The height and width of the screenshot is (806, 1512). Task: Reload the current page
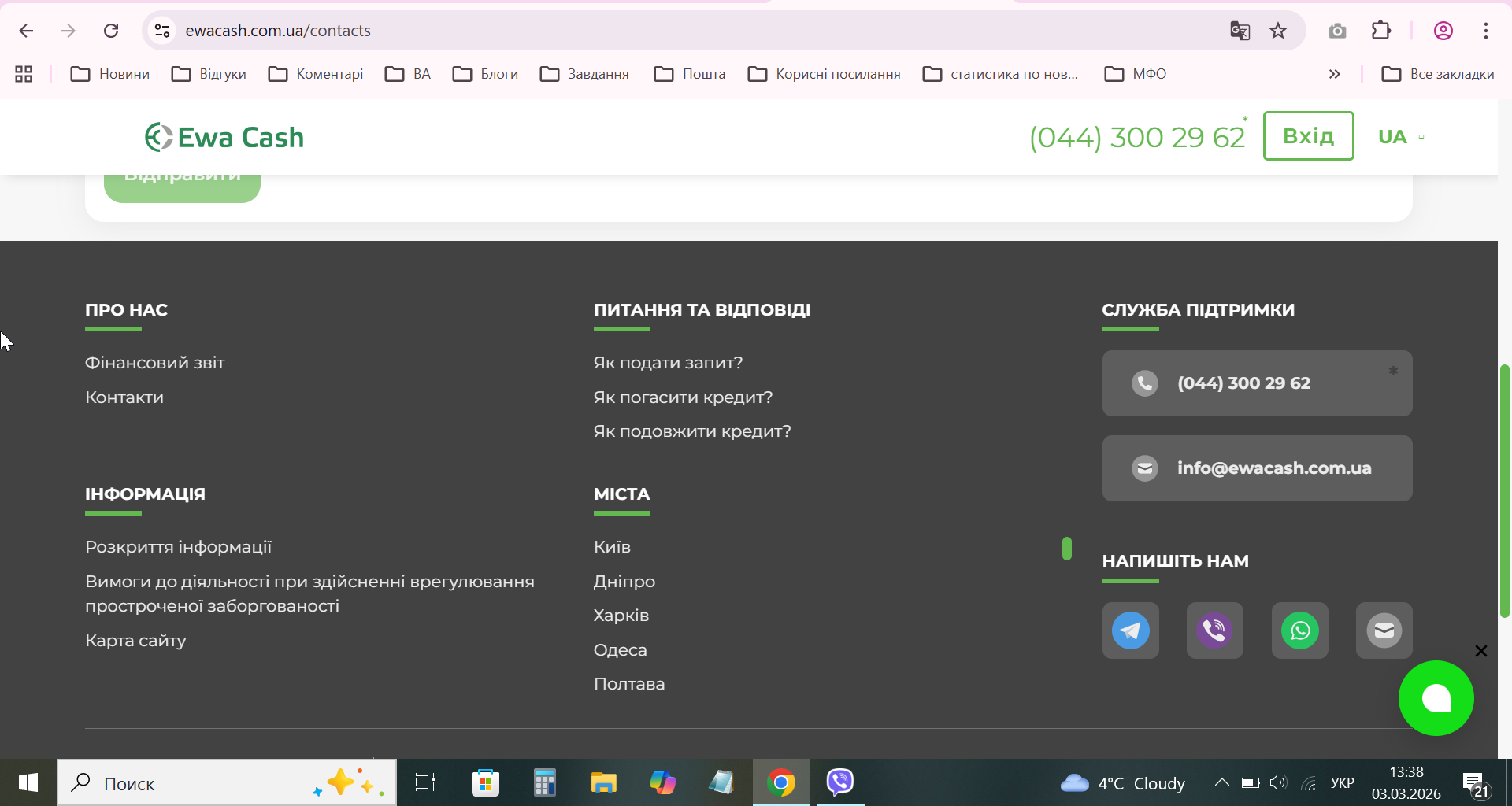click(x=111, y=31)
